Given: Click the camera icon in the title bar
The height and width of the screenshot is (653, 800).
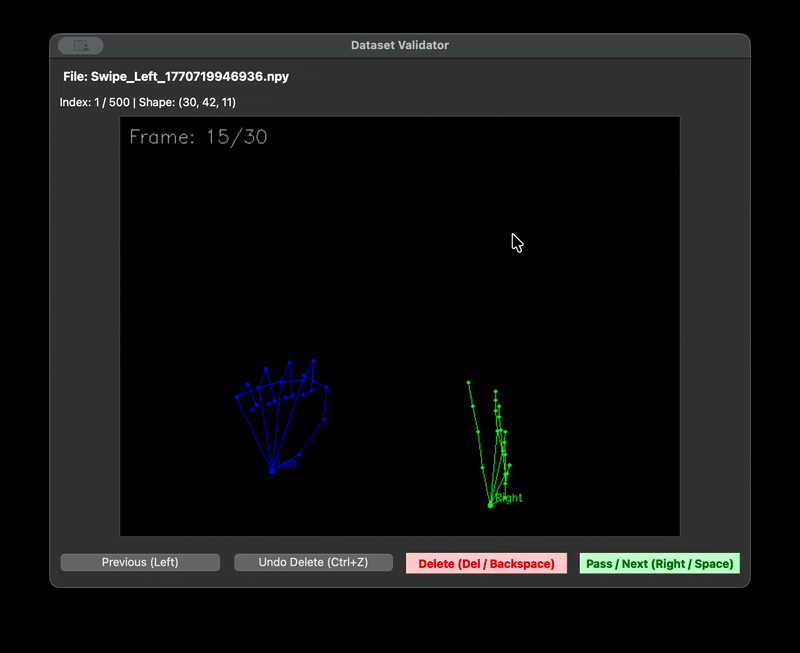Looking at the screenshot, I should (79, 45).
